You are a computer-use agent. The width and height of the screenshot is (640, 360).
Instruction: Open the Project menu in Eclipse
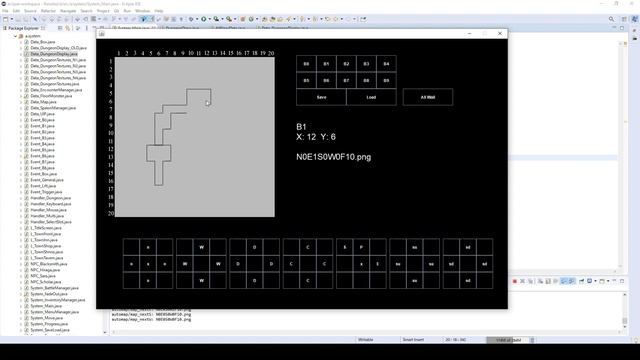(x=103, y=11)
